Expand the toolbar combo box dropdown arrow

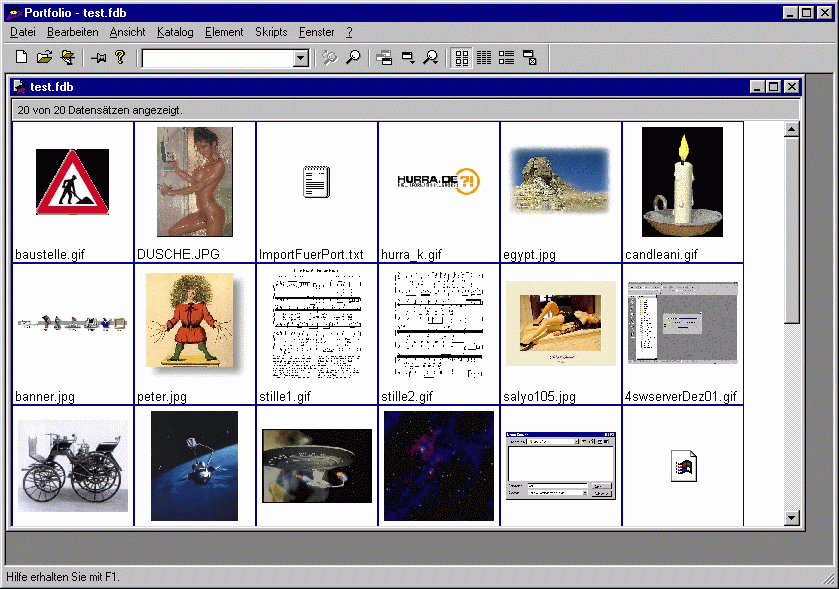pyautogui.click(x=301, y=59)
